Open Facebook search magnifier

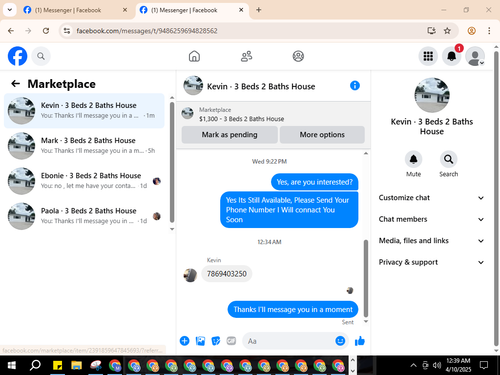coord(41,56)
